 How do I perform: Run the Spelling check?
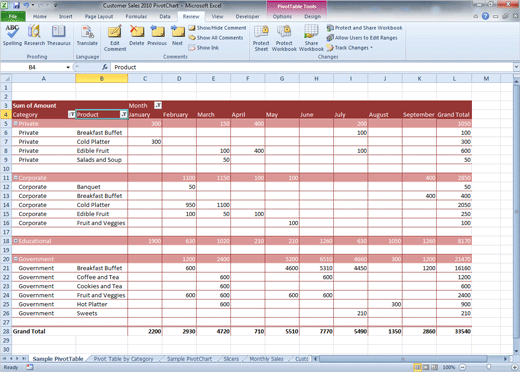[x=12, y=35]
